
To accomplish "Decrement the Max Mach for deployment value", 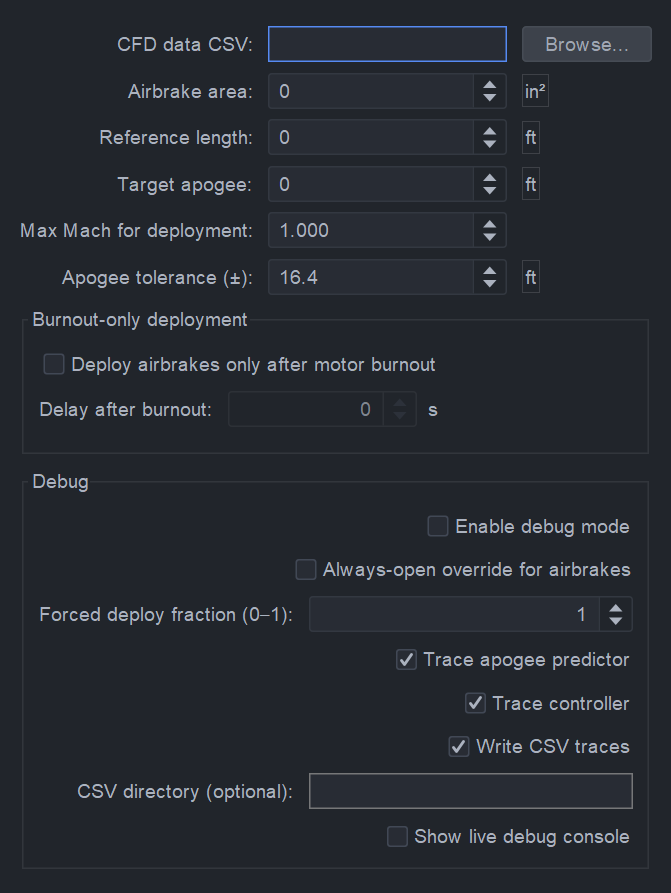I will [x=489, y=236].
